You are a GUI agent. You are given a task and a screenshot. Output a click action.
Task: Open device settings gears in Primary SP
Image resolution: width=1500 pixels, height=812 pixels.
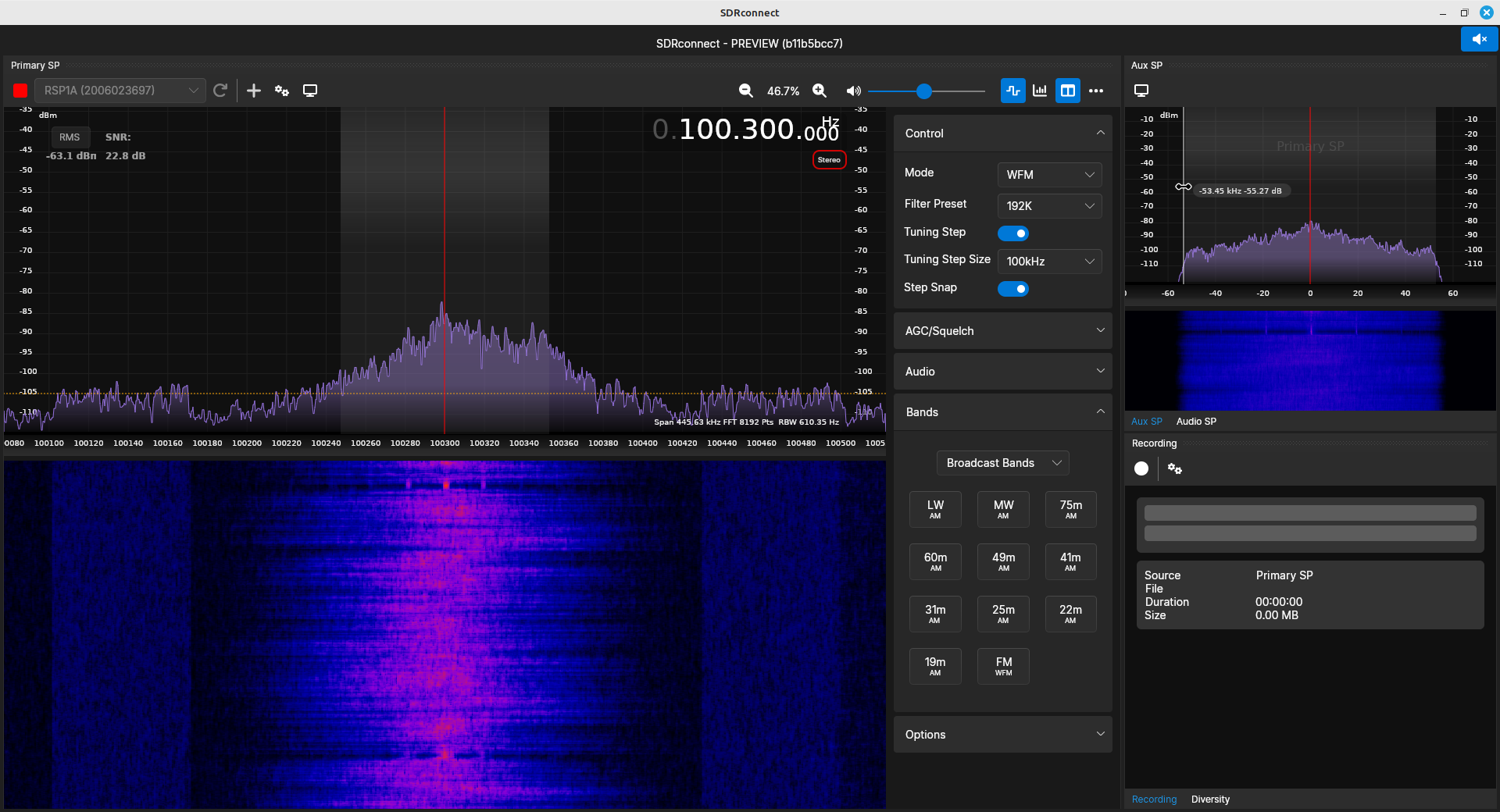point(282,91)
